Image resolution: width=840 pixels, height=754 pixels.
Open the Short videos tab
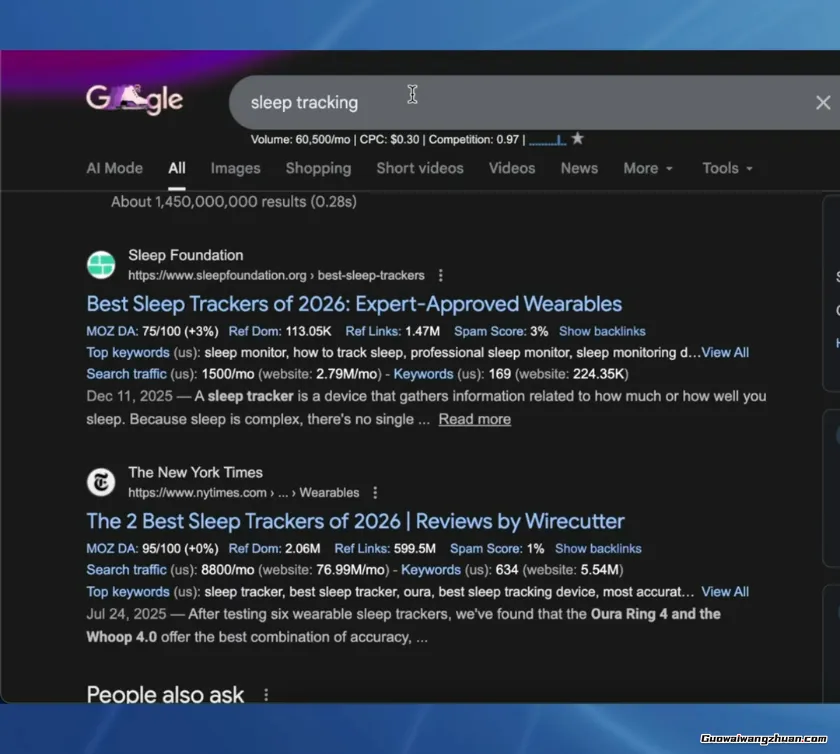[419, 168]
